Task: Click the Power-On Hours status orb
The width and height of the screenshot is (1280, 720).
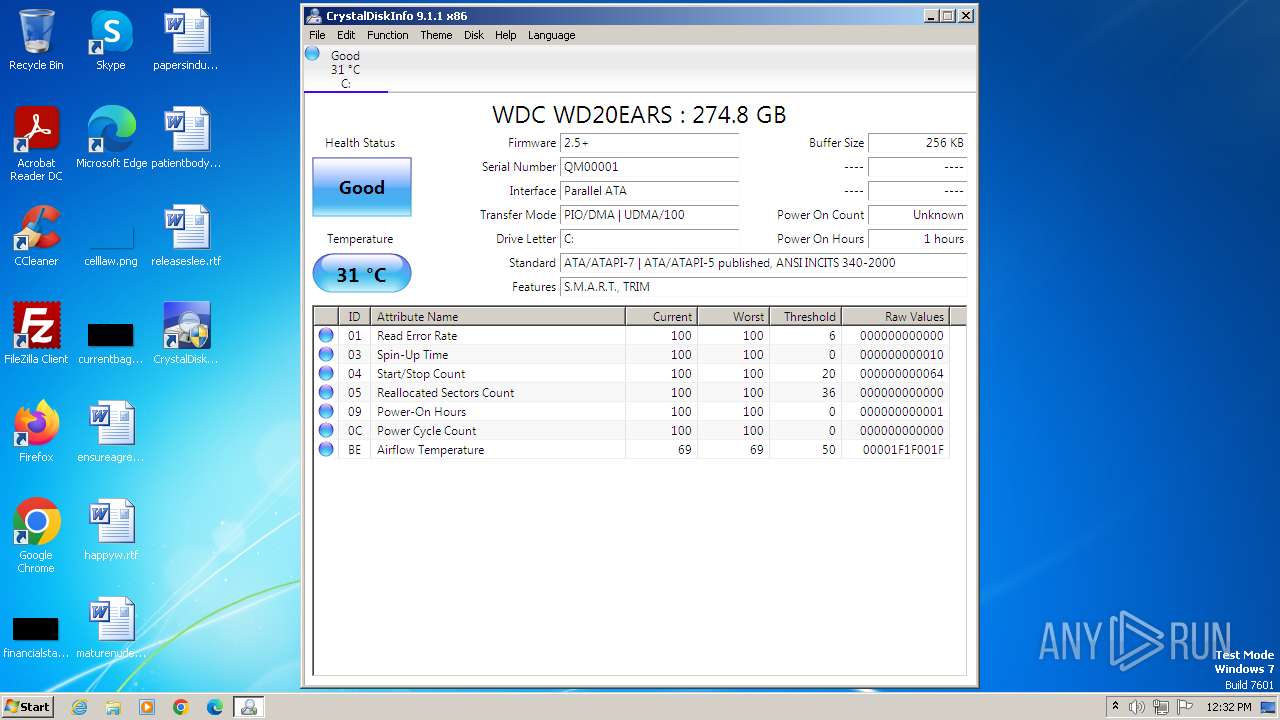Action: pos(326,412)
